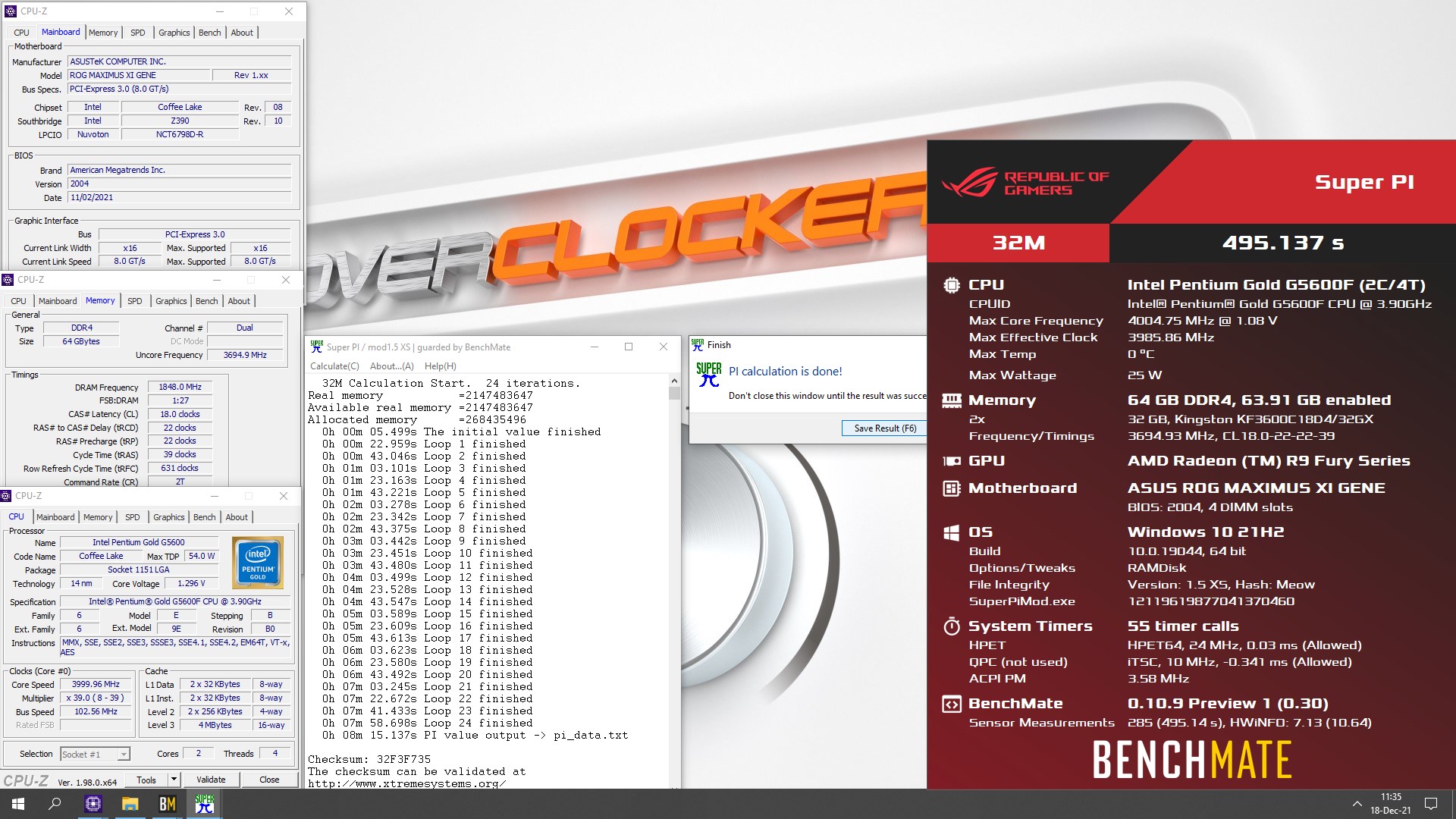This screenshot has width=1456, height=819.
Task: Click the ROG Republic of Gamers logo
Action: 1025,182
